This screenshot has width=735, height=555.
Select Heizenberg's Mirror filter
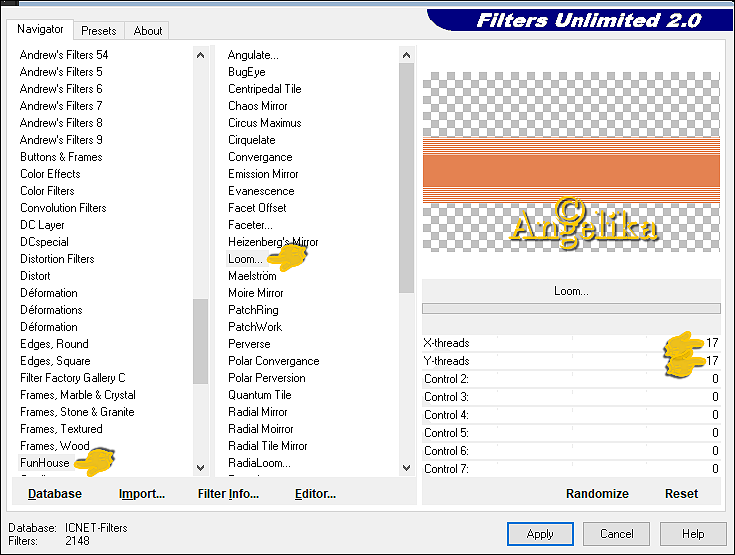273,242
